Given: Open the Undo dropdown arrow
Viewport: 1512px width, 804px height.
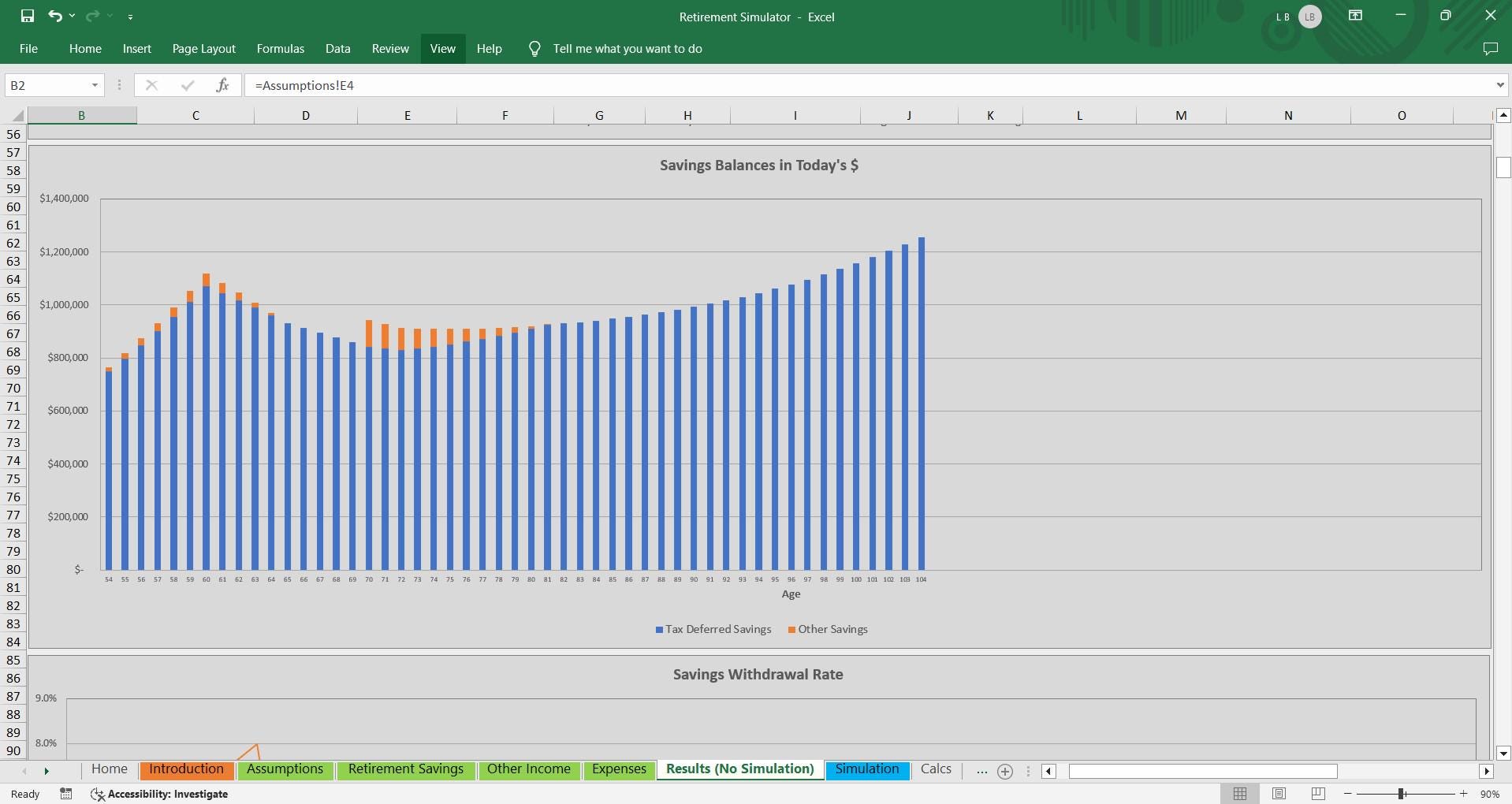Looking at the screenshot, I should tap(73, 16).
